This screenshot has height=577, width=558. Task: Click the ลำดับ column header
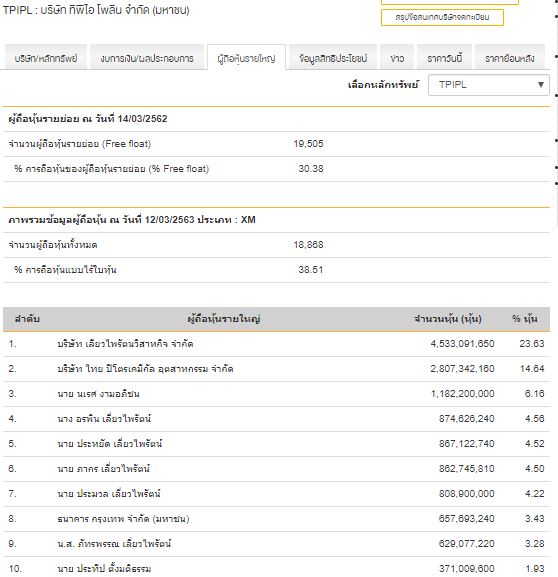coord(27,319)
